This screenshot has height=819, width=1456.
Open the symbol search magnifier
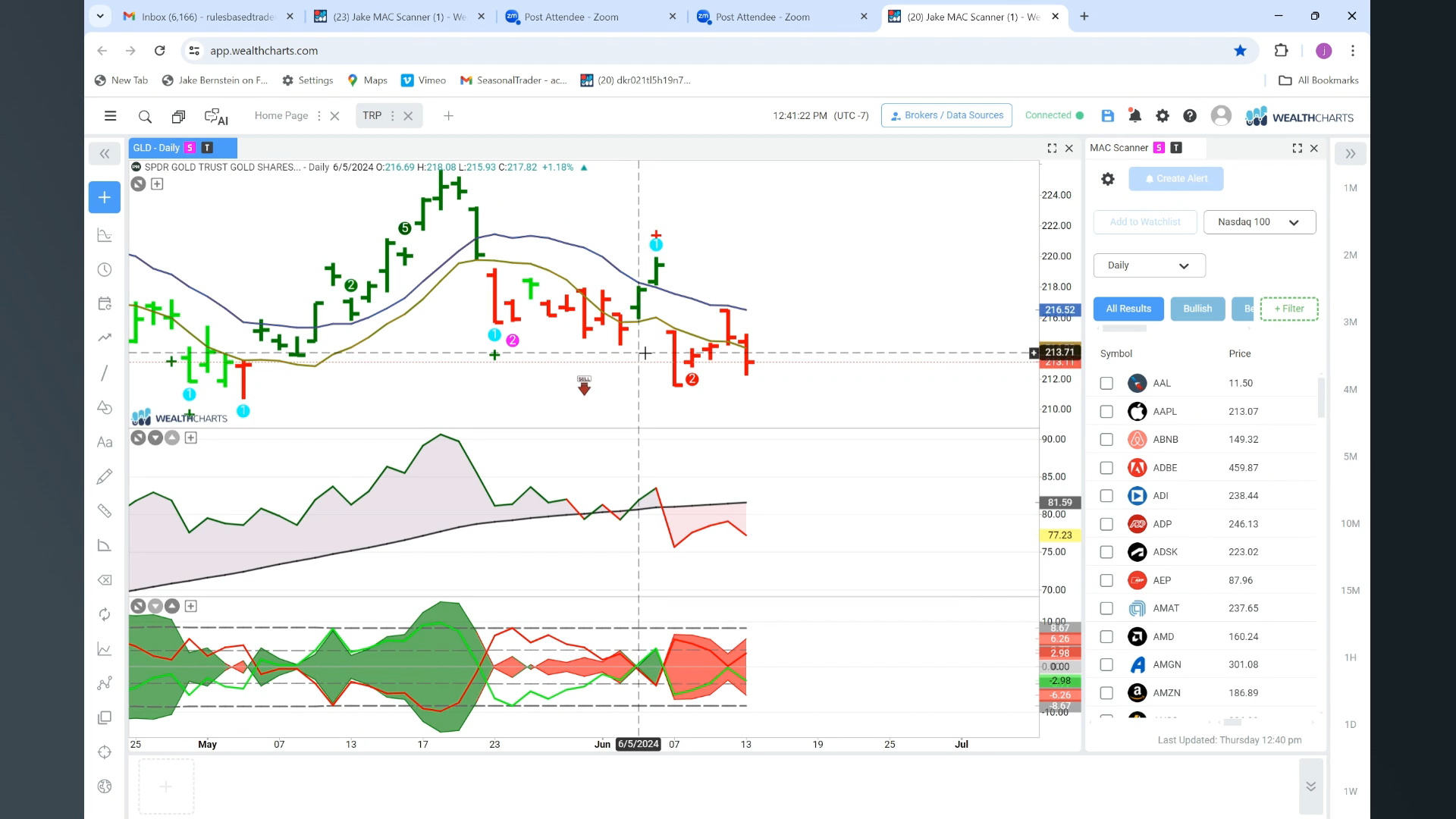pos(145,116)
